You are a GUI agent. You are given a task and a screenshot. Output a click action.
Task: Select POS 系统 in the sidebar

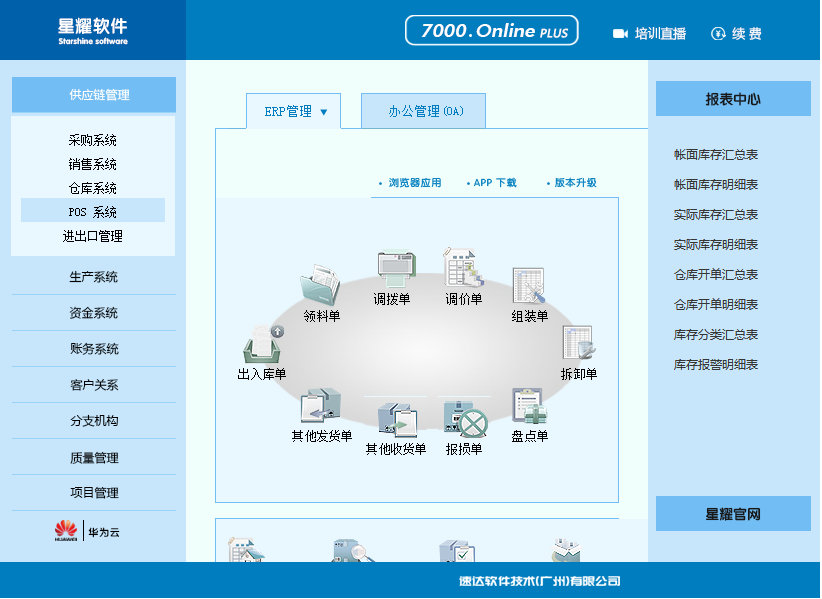pos(93,212)
